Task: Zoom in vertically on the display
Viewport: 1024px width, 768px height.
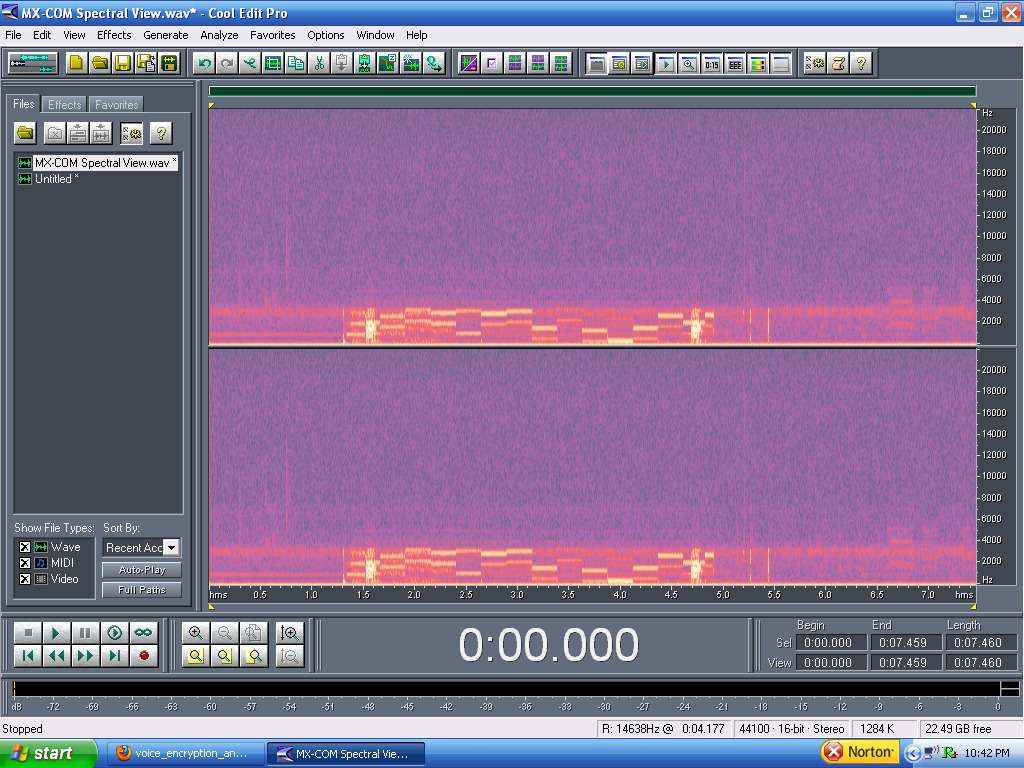Action: (289, 632)
